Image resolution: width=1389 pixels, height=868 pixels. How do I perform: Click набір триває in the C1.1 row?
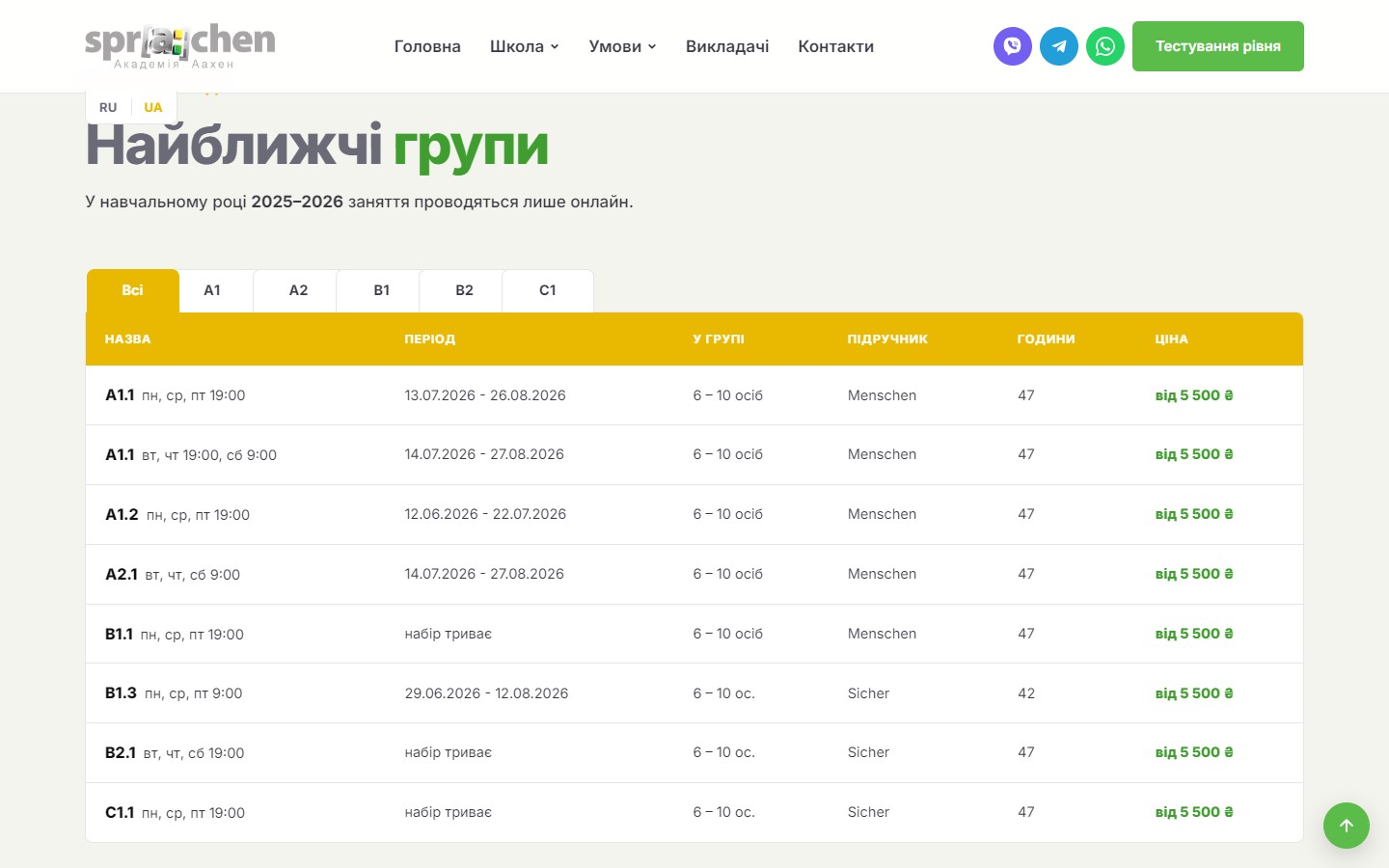[449, 812]
